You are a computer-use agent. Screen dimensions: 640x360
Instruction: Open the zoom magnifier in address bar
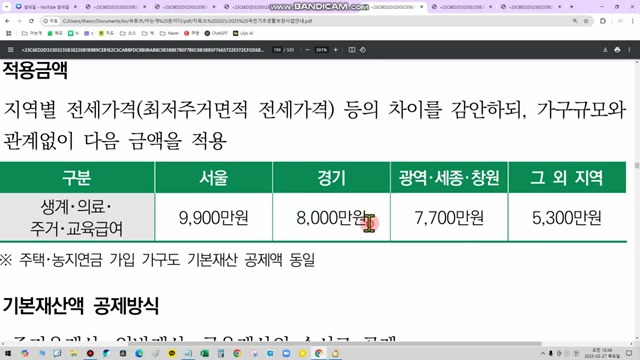[x=575, y=21]
